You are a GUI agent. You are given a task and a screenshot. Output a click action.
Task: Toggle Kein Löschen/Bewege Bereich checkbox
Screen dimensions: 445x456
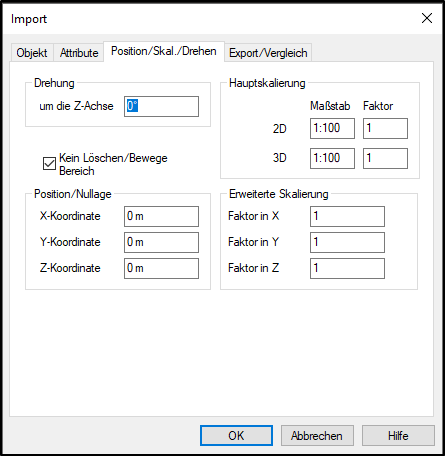49,164
